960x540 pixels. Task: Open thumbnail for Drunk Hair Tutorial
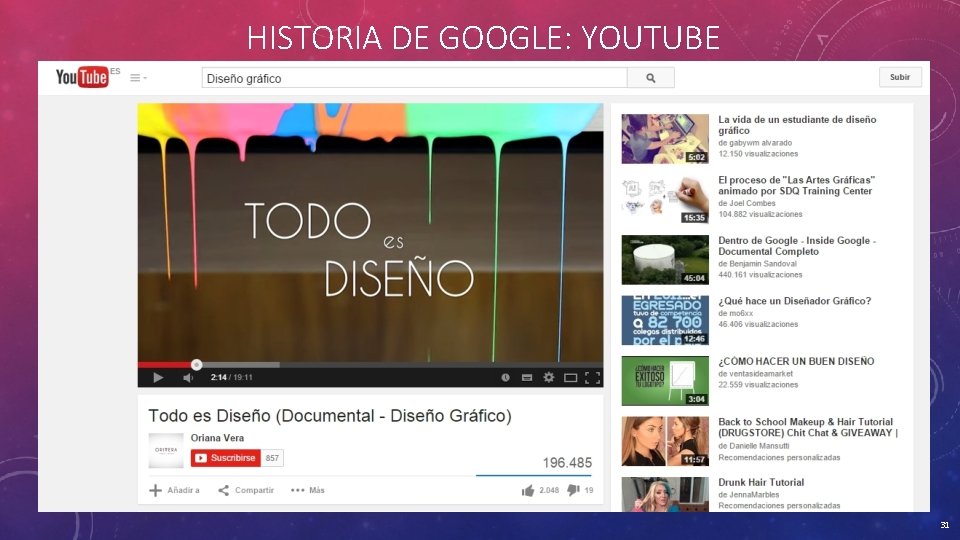tap(665, 495)
